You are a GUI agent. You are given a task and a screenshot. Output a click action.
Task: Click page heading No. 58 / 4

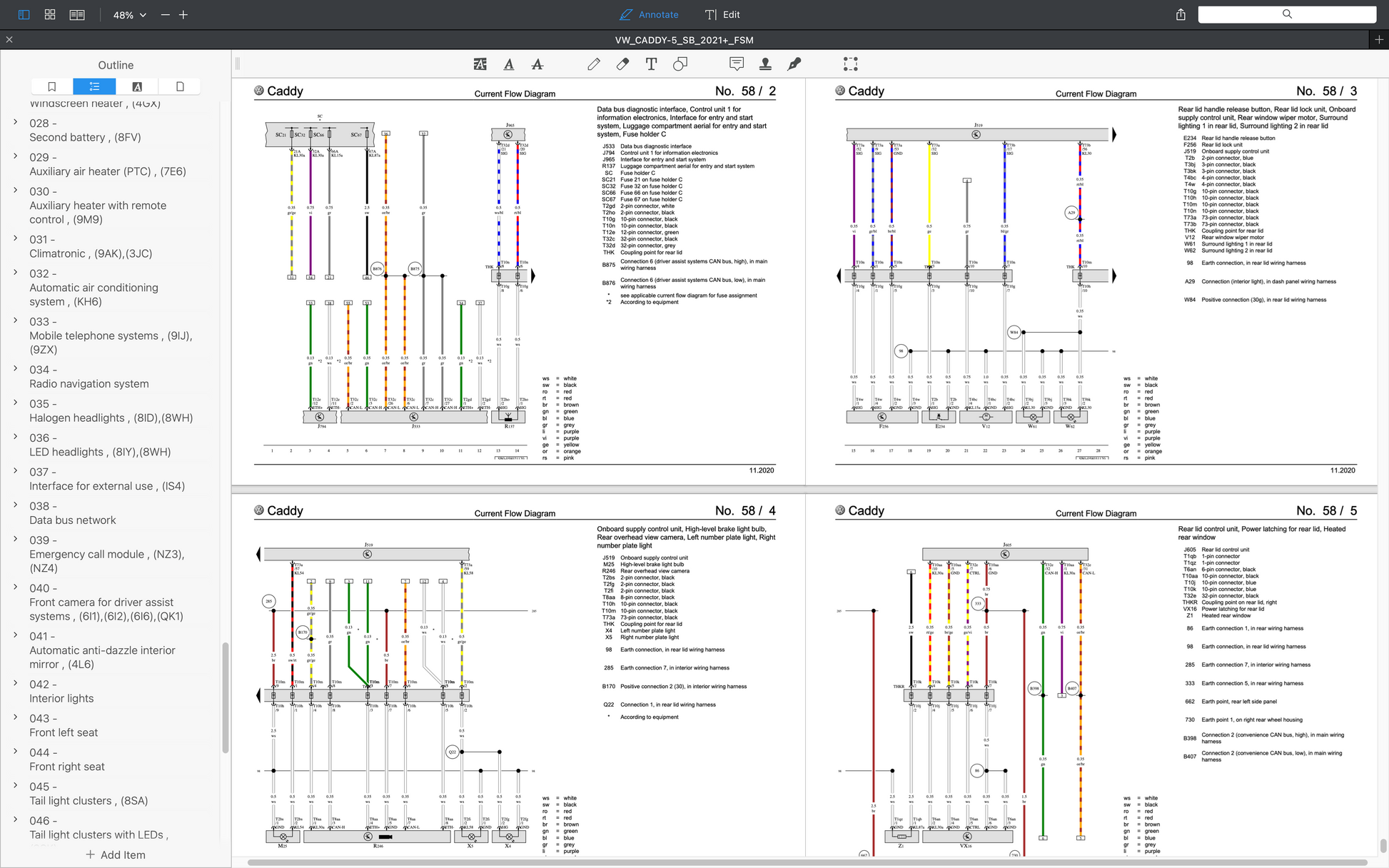pos(745,510)
